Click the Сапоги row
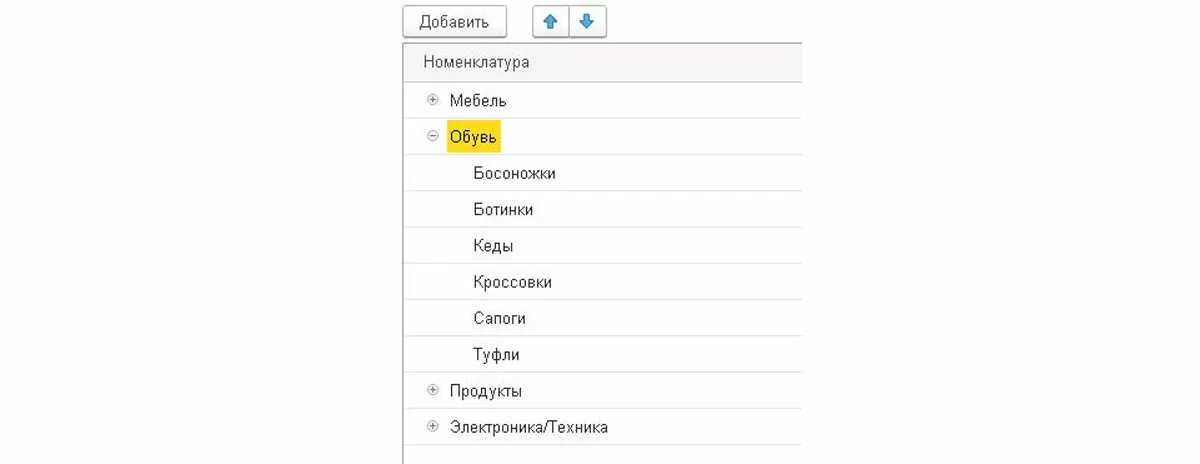The image size is (1200, 464). click(499, 318)
